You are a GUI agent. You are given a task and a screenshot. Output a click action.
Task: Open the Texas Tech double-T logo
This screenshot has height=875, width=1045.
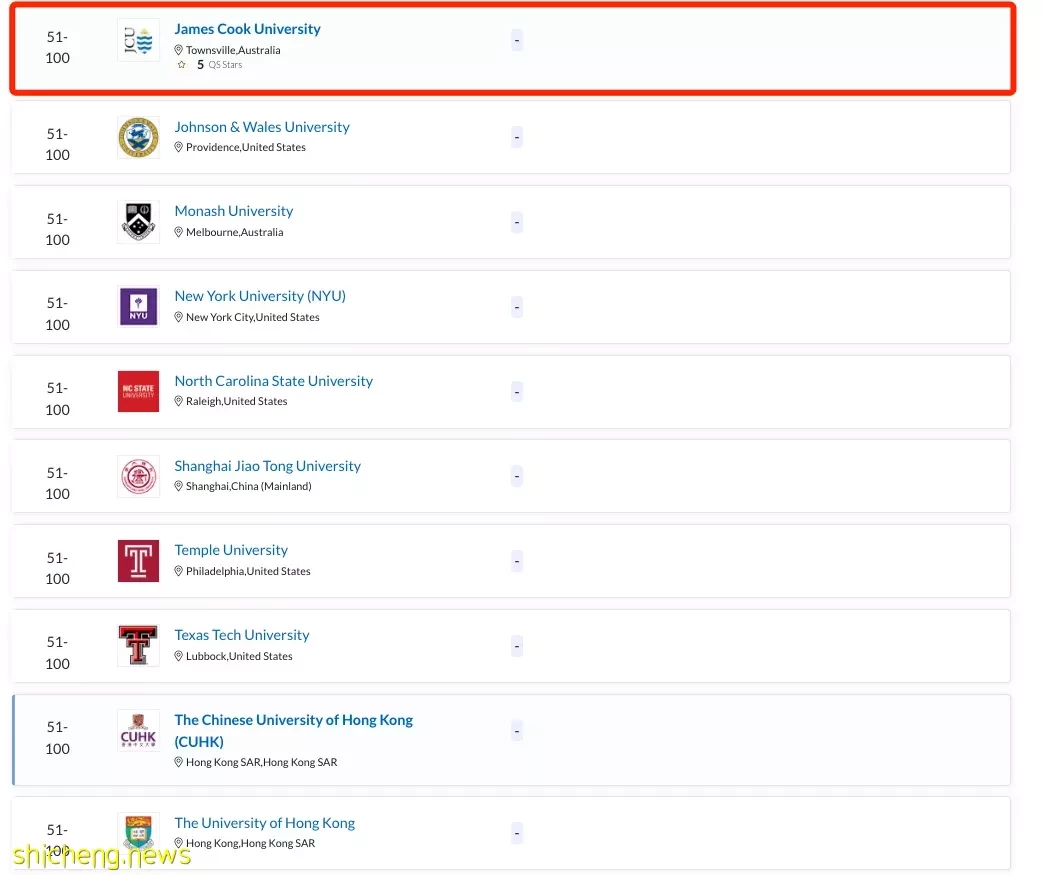[x=138, y=645]
